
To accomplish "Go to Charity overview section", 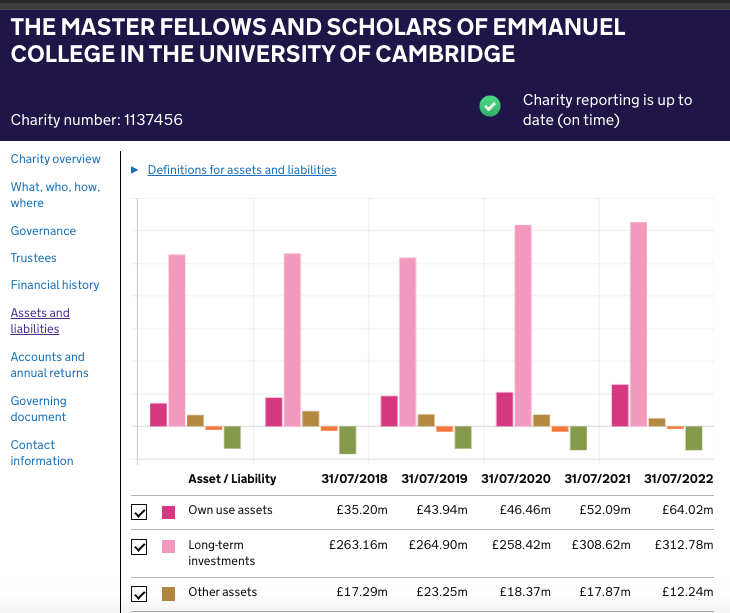I will pos(55,159).
